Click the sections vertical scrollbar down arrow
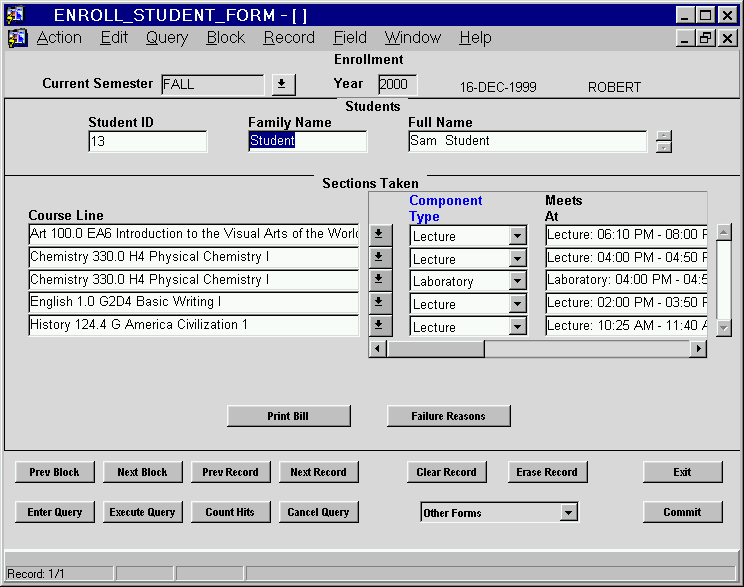 [x=724, y=327]
